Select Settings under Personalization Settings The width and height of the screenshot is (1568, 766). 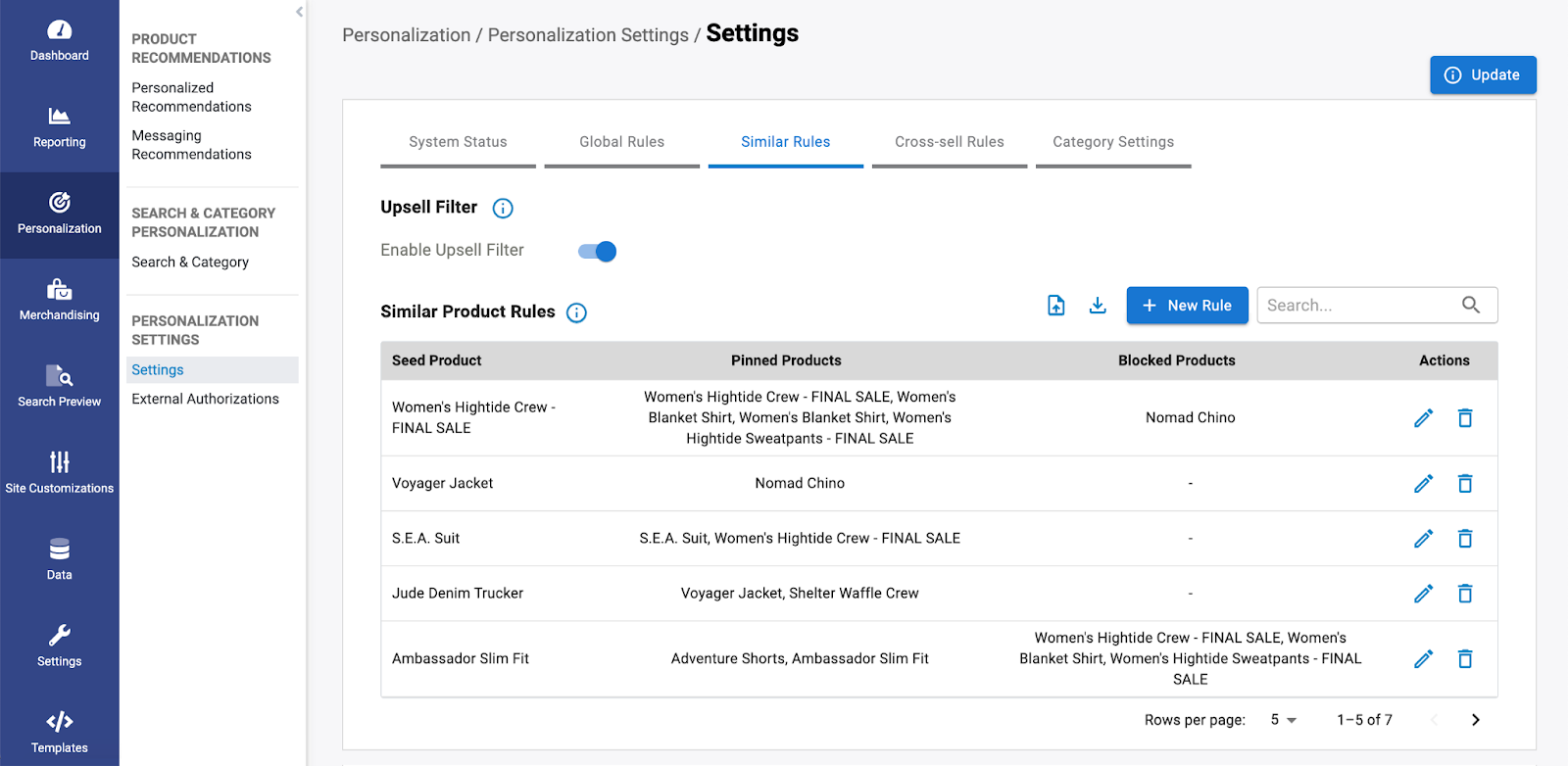211,370
